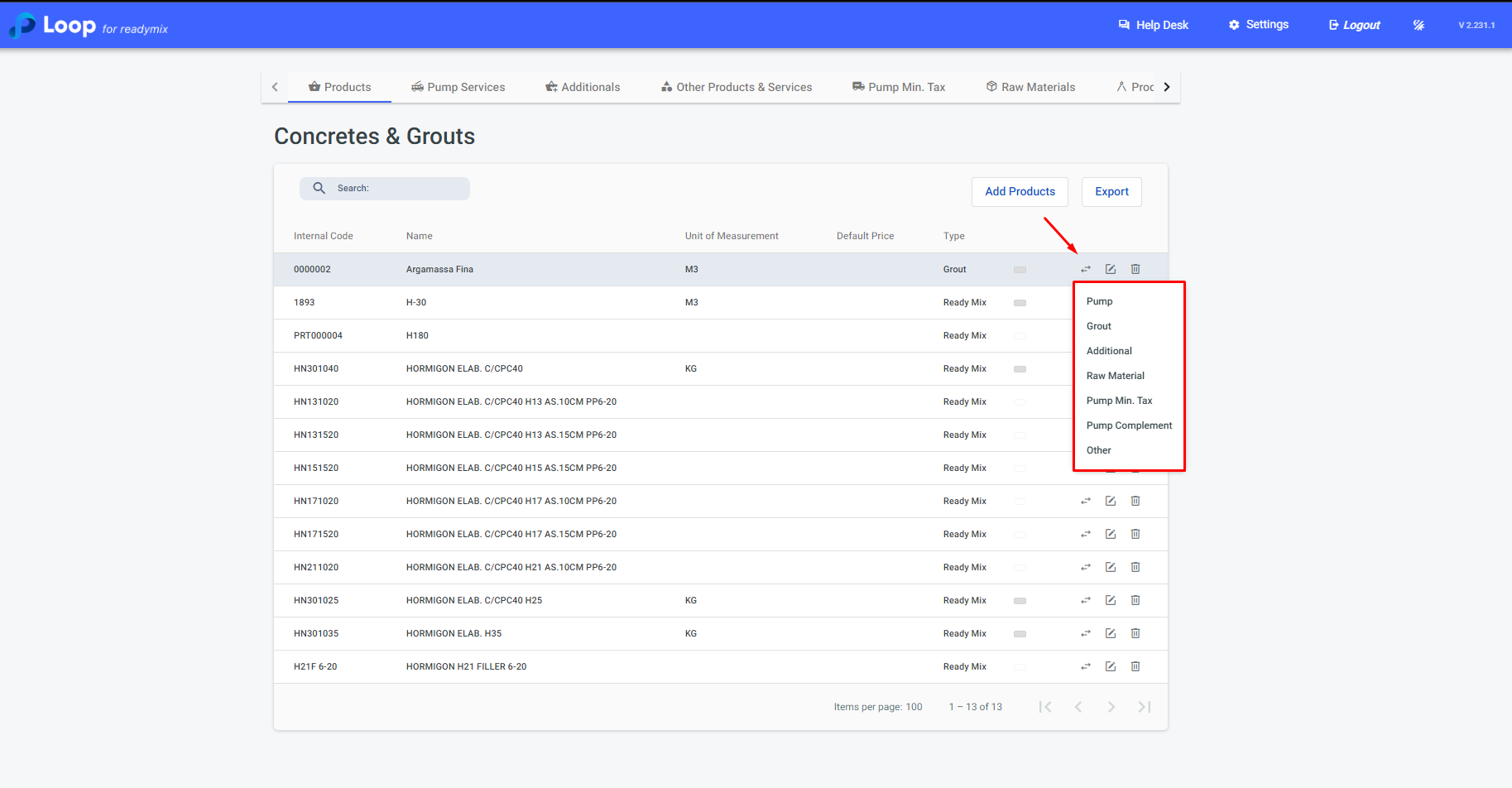Click into the Search field
Screen dimensions: 1512x788
pyautogui.click(x=399, y=189)
